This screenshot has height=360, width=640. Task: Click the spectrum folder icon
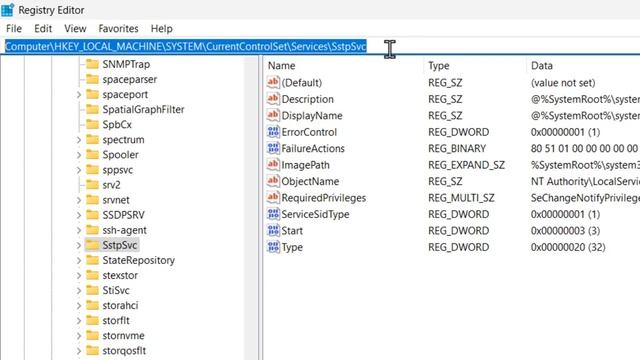(x=92, y=140)
